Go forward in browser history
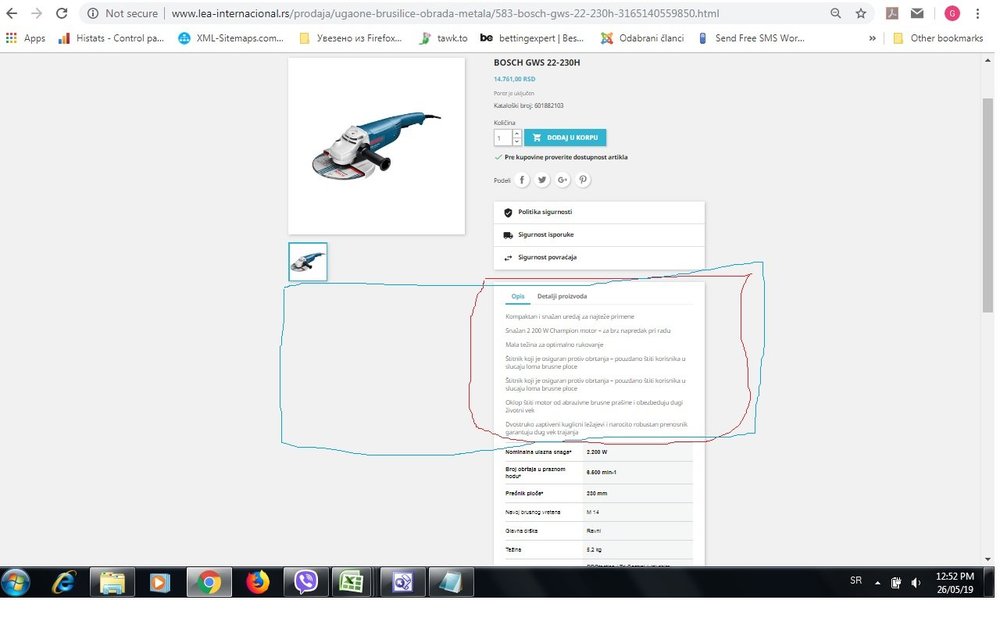This screenshot has width=1000, height=625. (36, 13)
